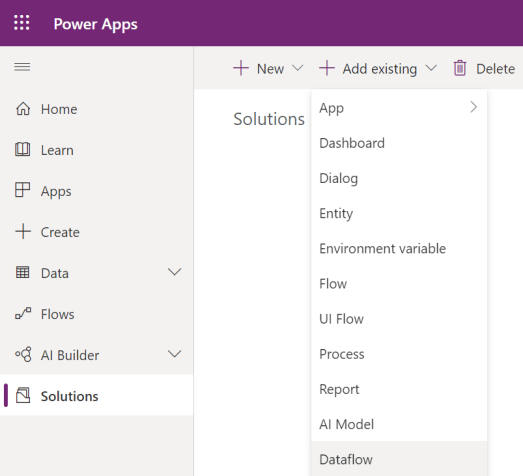The width and height of the screenshot is (523, 476).
Task: Click the Create plus icon in sidebar
Action: 23,231
